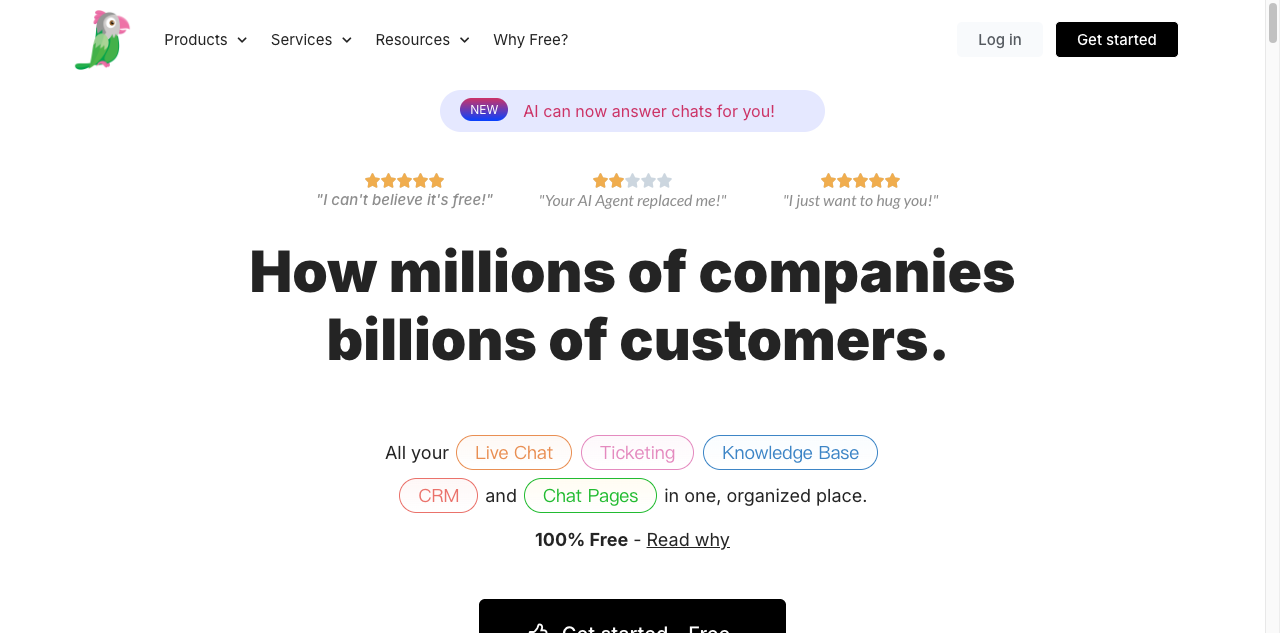Open the Chat Pages pill
This screenshot has height=633, width=1280.
[590, 496]
